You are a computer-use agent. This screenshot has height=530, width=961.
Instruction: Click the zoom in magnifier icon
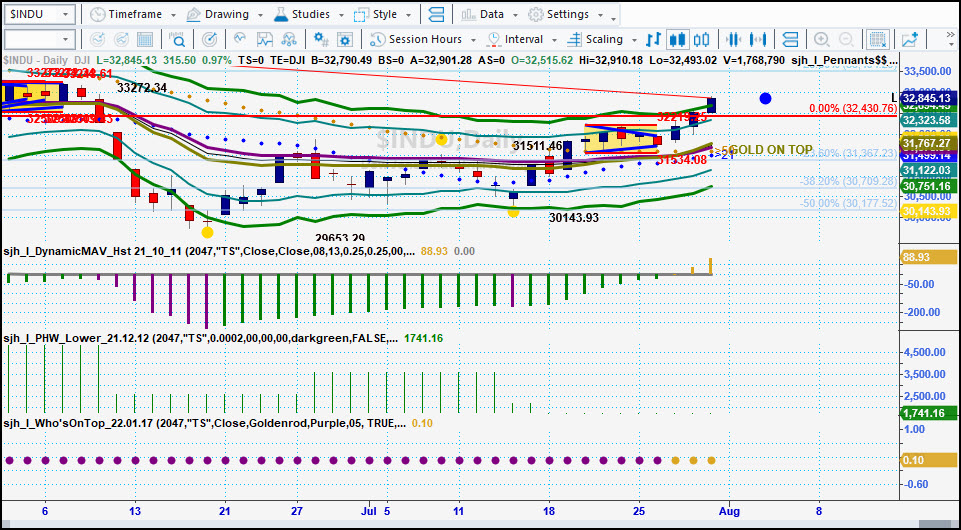click(822, 40)
